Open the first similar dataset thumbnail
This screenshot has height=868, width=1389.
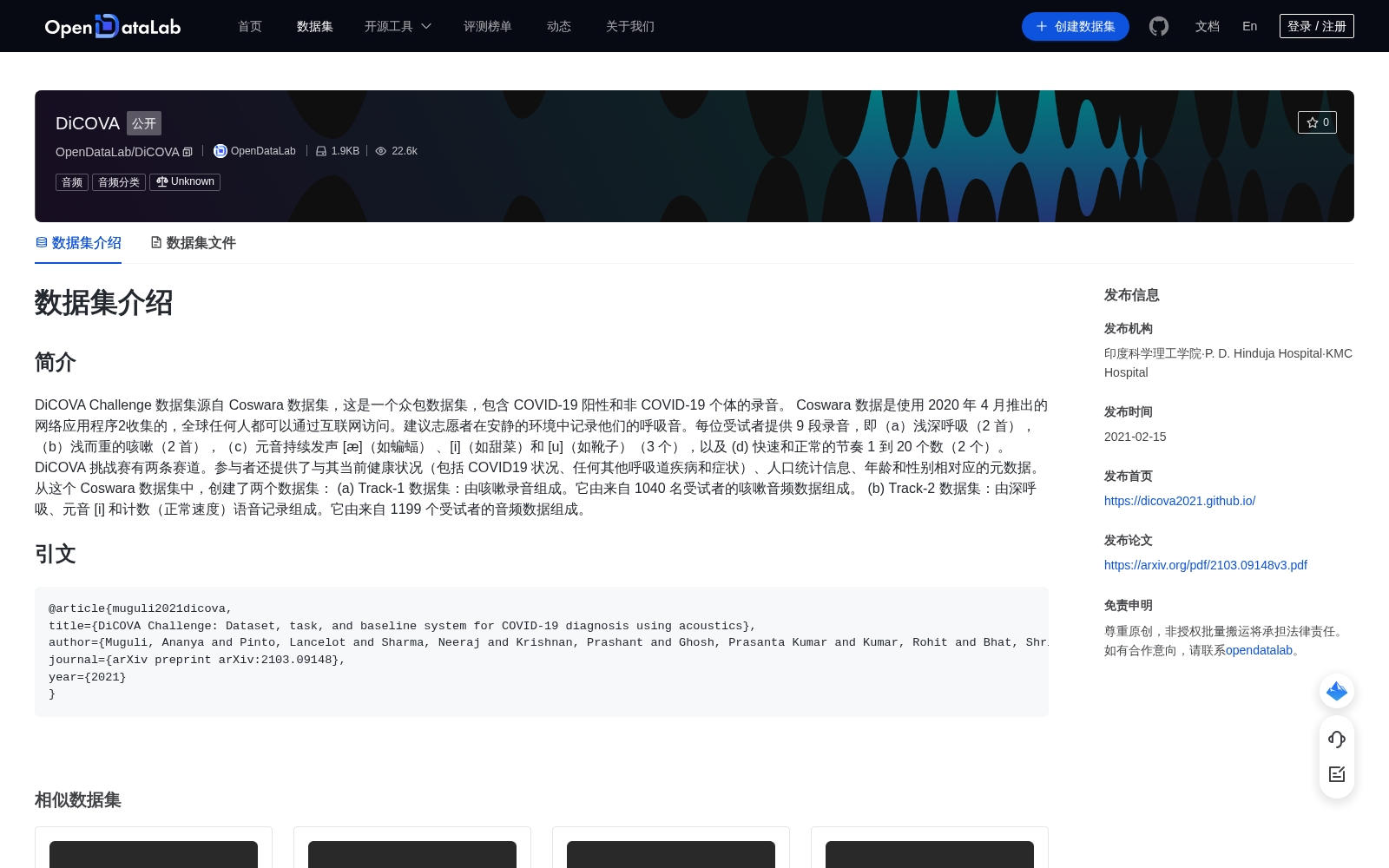(154, 854)
